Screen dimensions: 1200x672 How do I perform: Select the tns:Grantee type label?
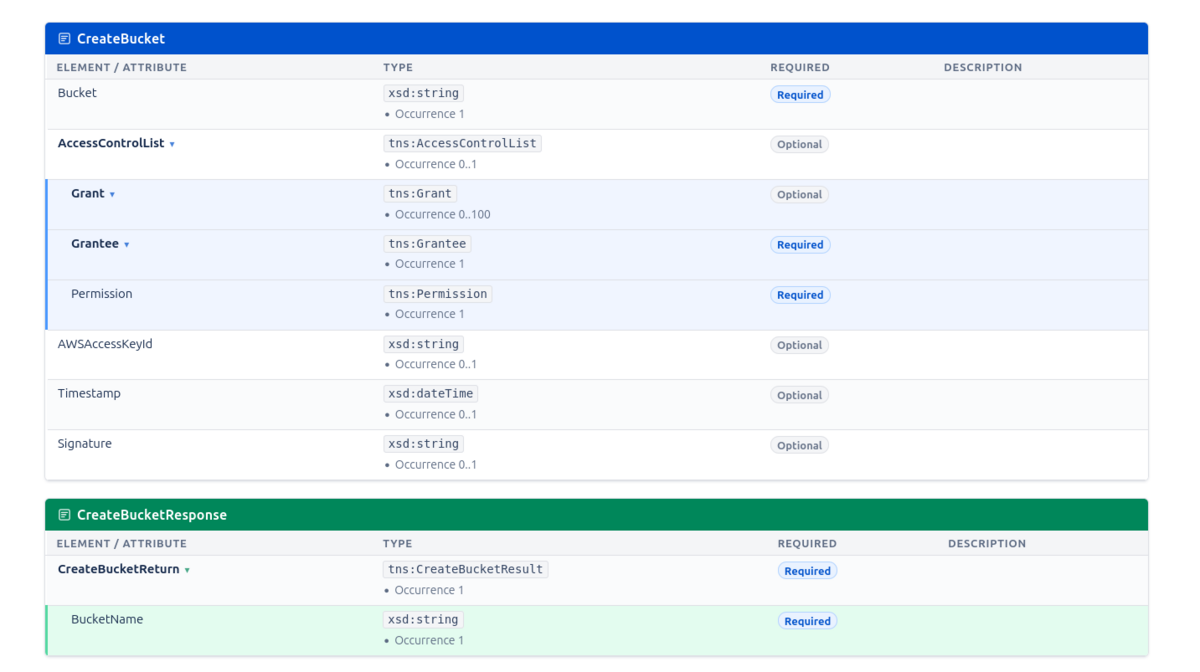427,243
